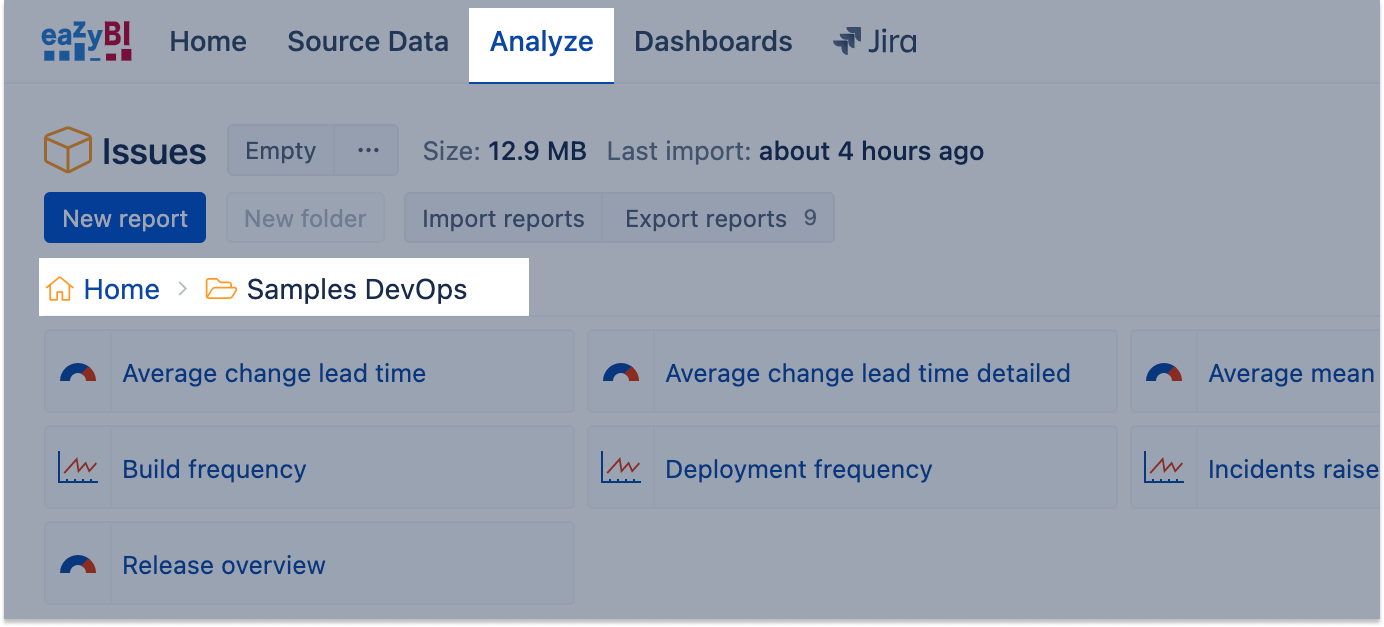
Task: Open the Home breadcrumb link
Action: [x=120, y=289]
